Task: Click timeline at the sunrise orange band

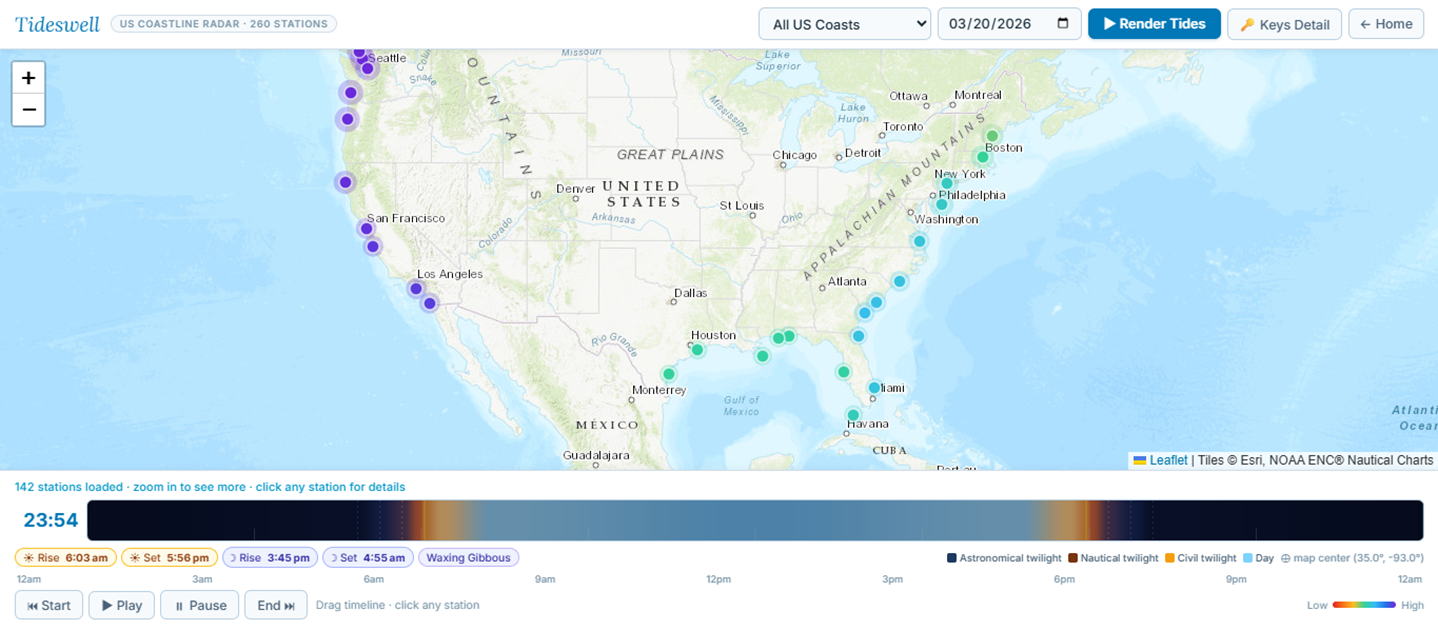Action: coord(423,520)
